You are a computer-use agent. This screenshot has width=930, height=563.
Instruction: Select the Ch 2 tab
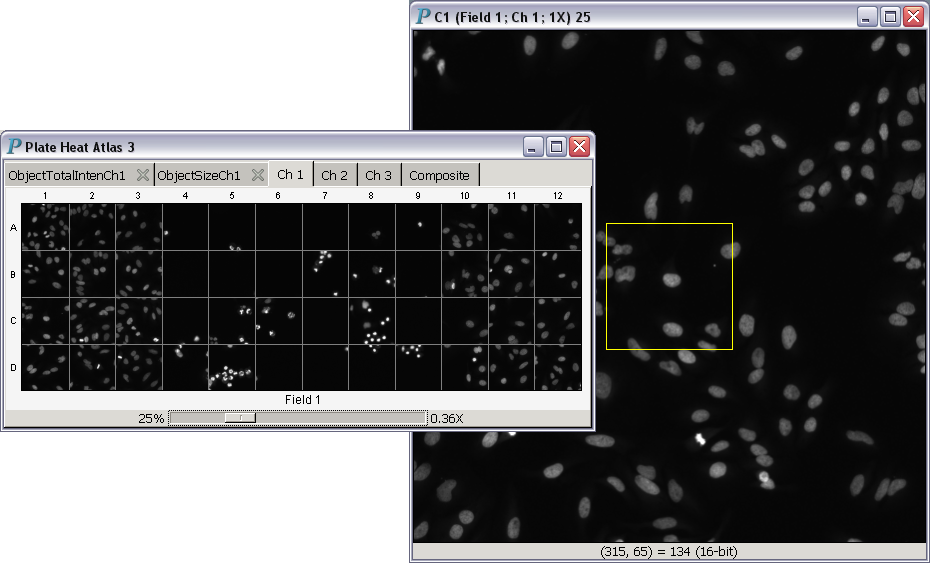pyautogui.click(x=334, y=175)
